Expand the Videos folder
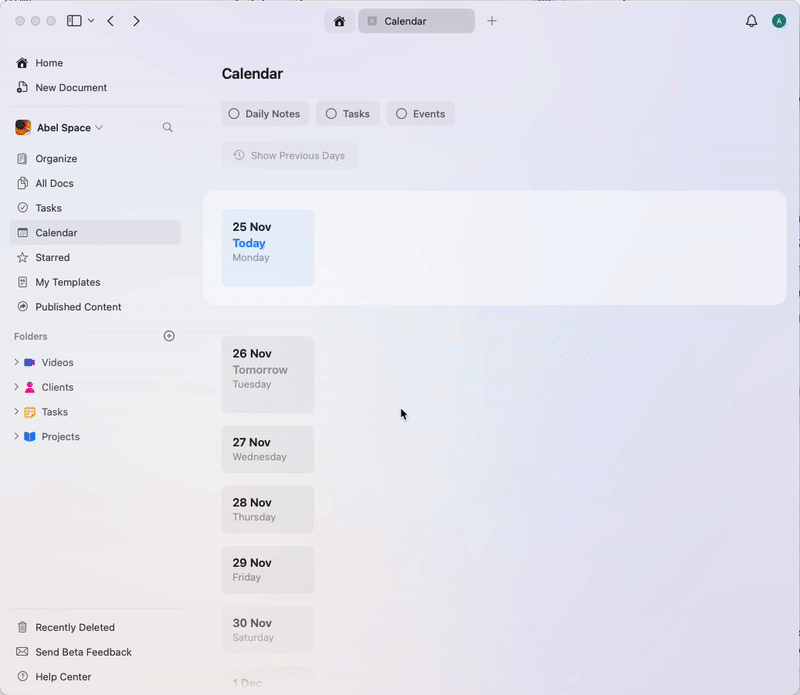 (x=16, y=362)
